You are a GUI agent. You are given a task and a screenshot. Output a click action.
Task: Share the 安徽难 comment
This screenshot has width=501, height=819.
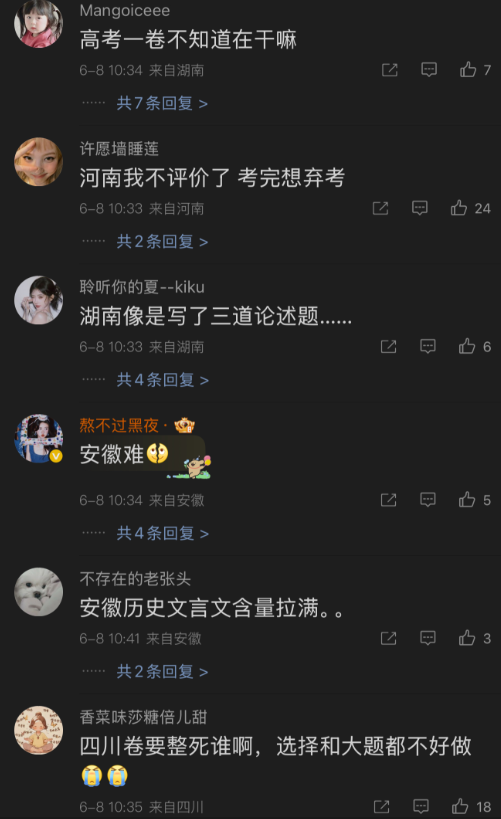click(389, 500)
